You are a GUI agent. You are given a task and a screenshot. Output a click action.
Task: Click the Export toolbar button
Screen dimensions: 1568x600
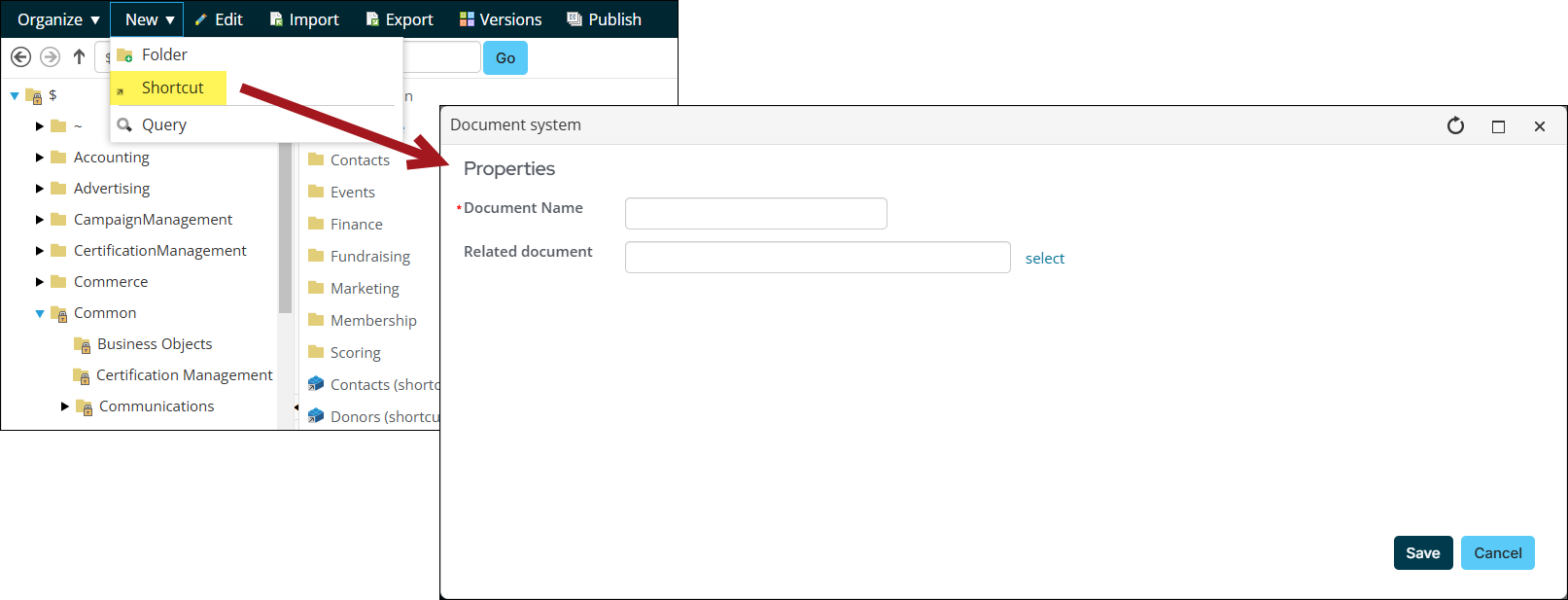[x=400, y=19]
